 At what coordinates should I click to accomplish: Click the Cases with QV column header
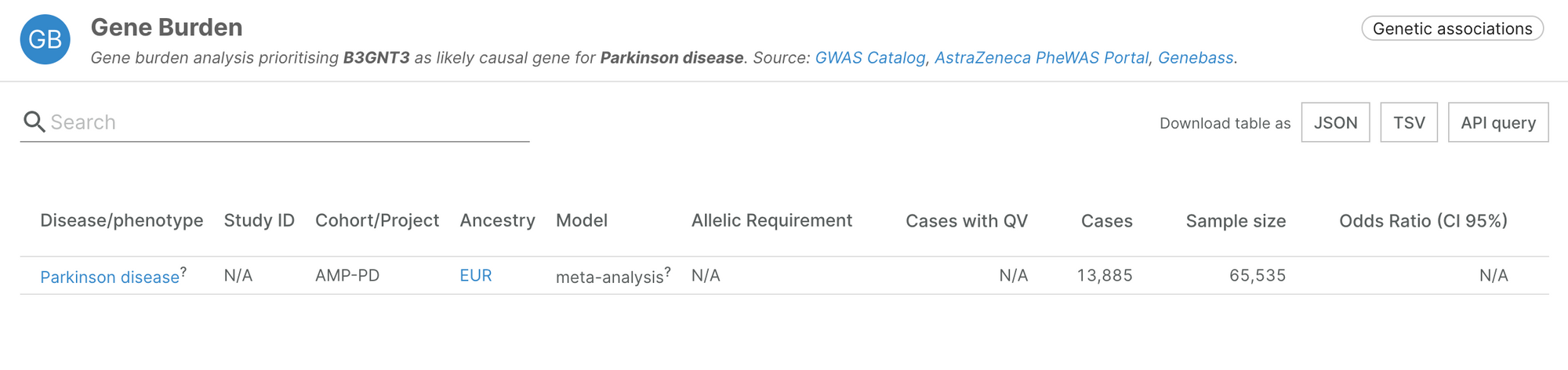tap(966, 221)
